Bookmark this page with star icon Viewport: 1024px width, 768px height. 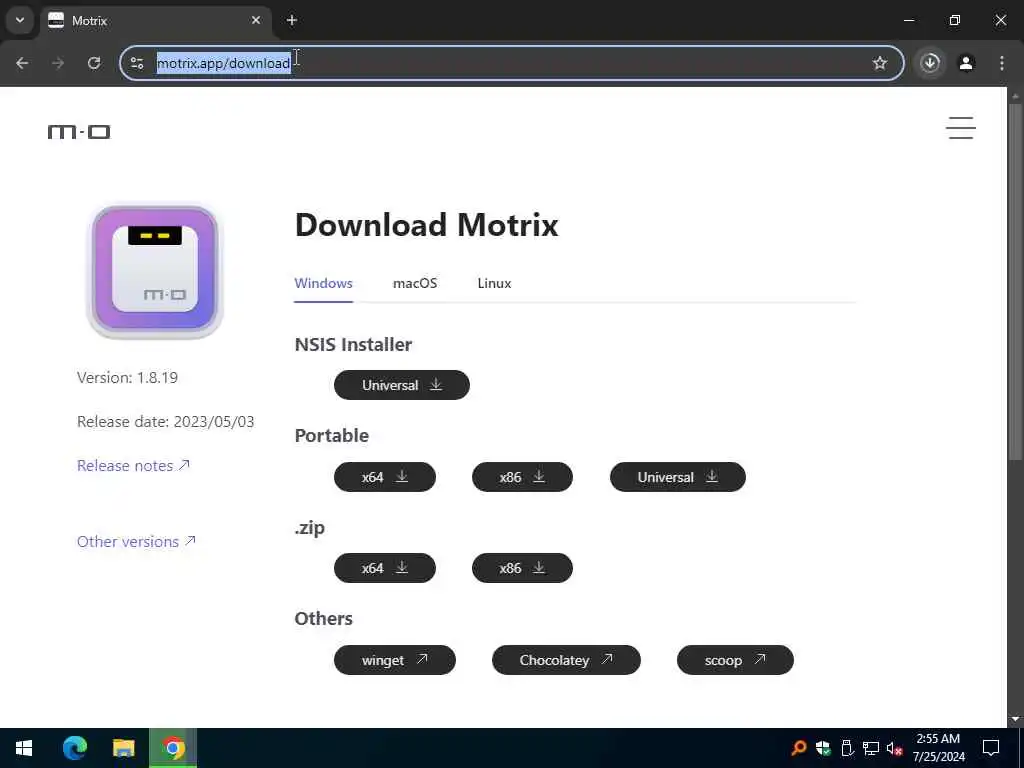tap(880, 63)
